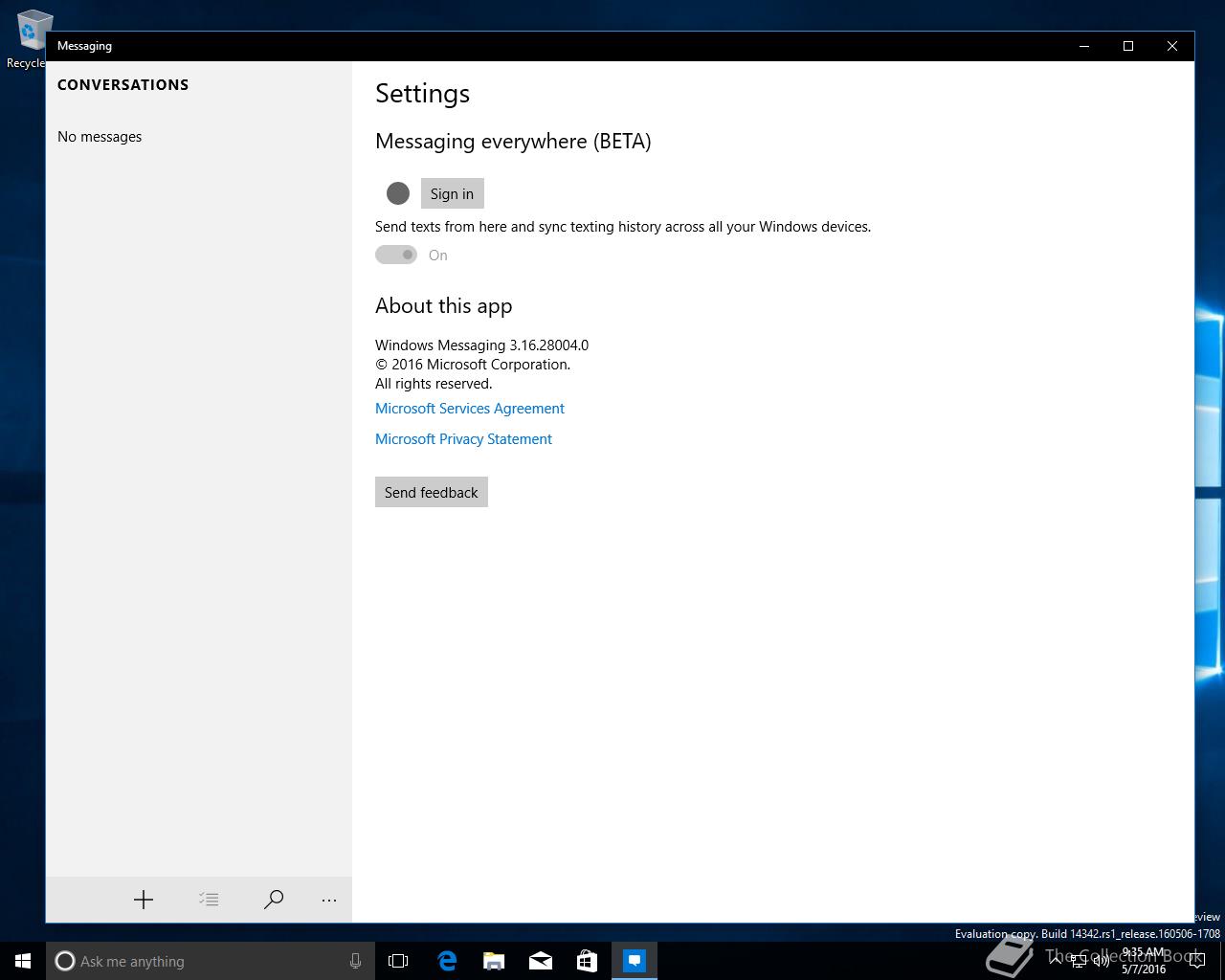Click the Messaging app taskbar icon

tap(635, 961)
